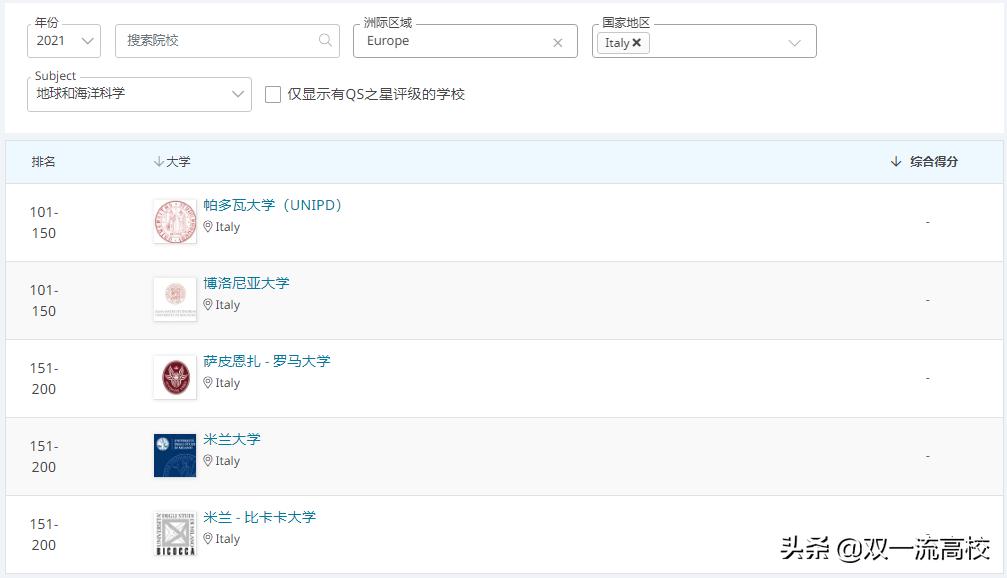Click the Bologna University seal logo
The image size is (1007, 578).
pos(175,299)
